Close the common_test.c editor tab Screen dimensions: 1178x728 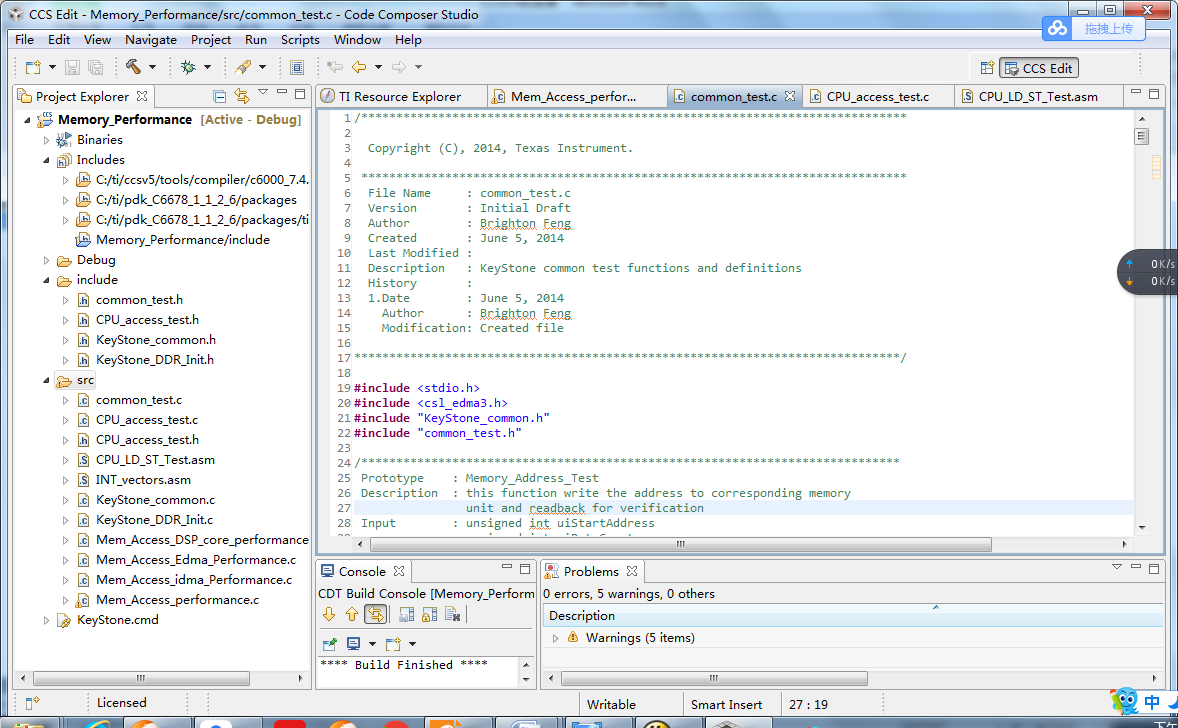[x=790, y=96]
